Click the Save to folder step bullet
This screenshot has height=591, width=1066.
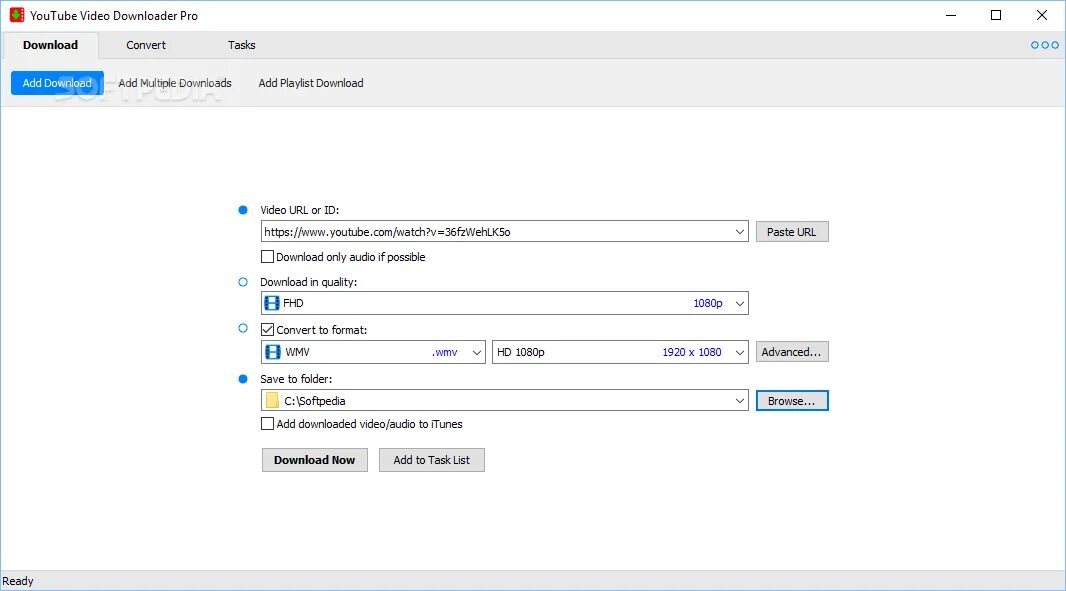point(242,379)
